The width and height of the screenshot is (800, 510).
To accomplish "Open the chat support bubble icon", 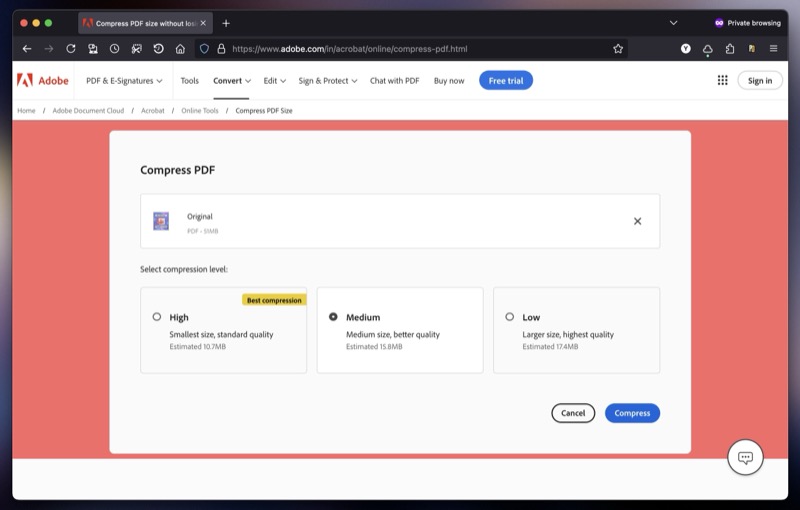I will click(745, 457).
